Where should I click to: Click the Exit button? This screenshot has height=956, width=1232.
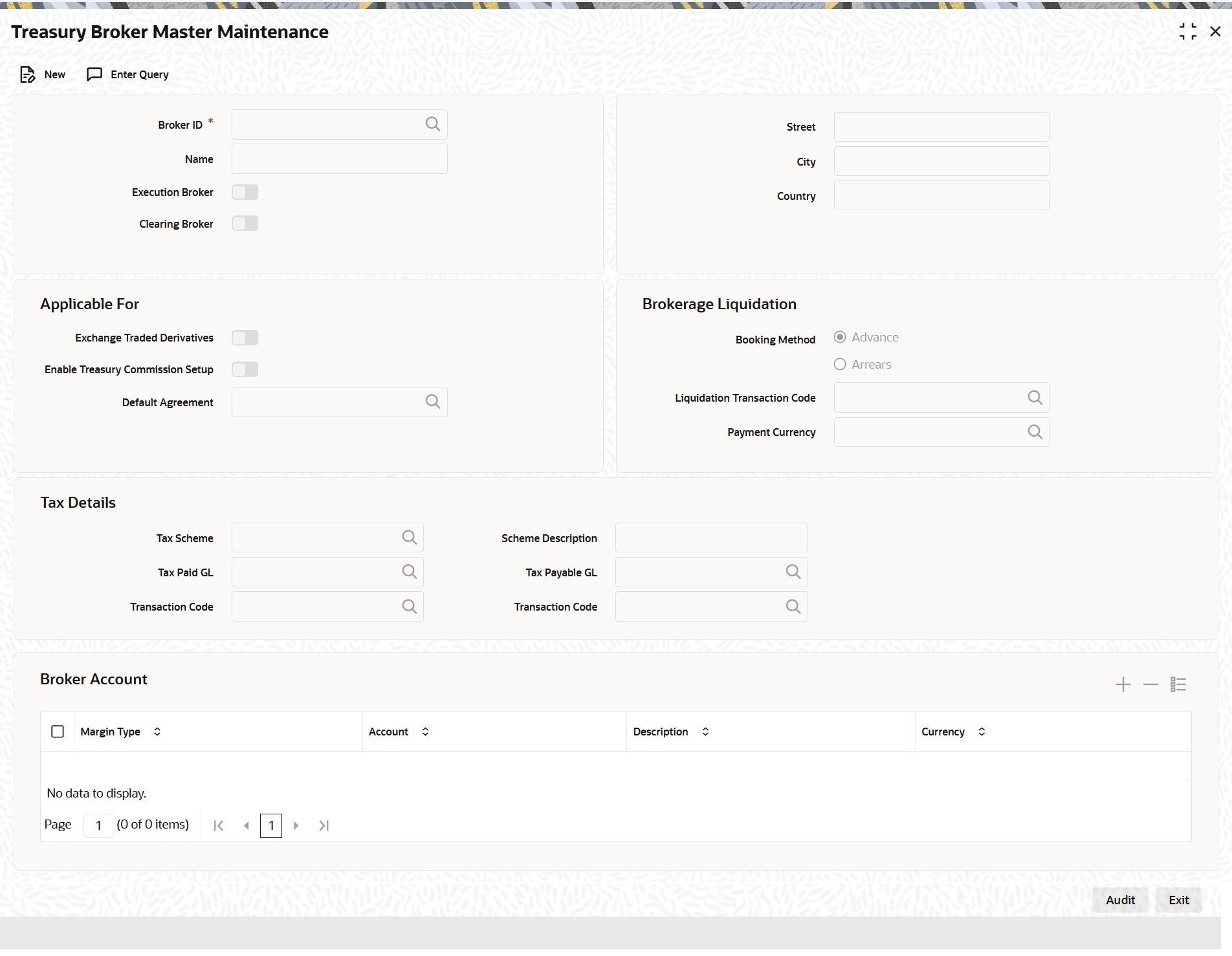[1178, 900]
